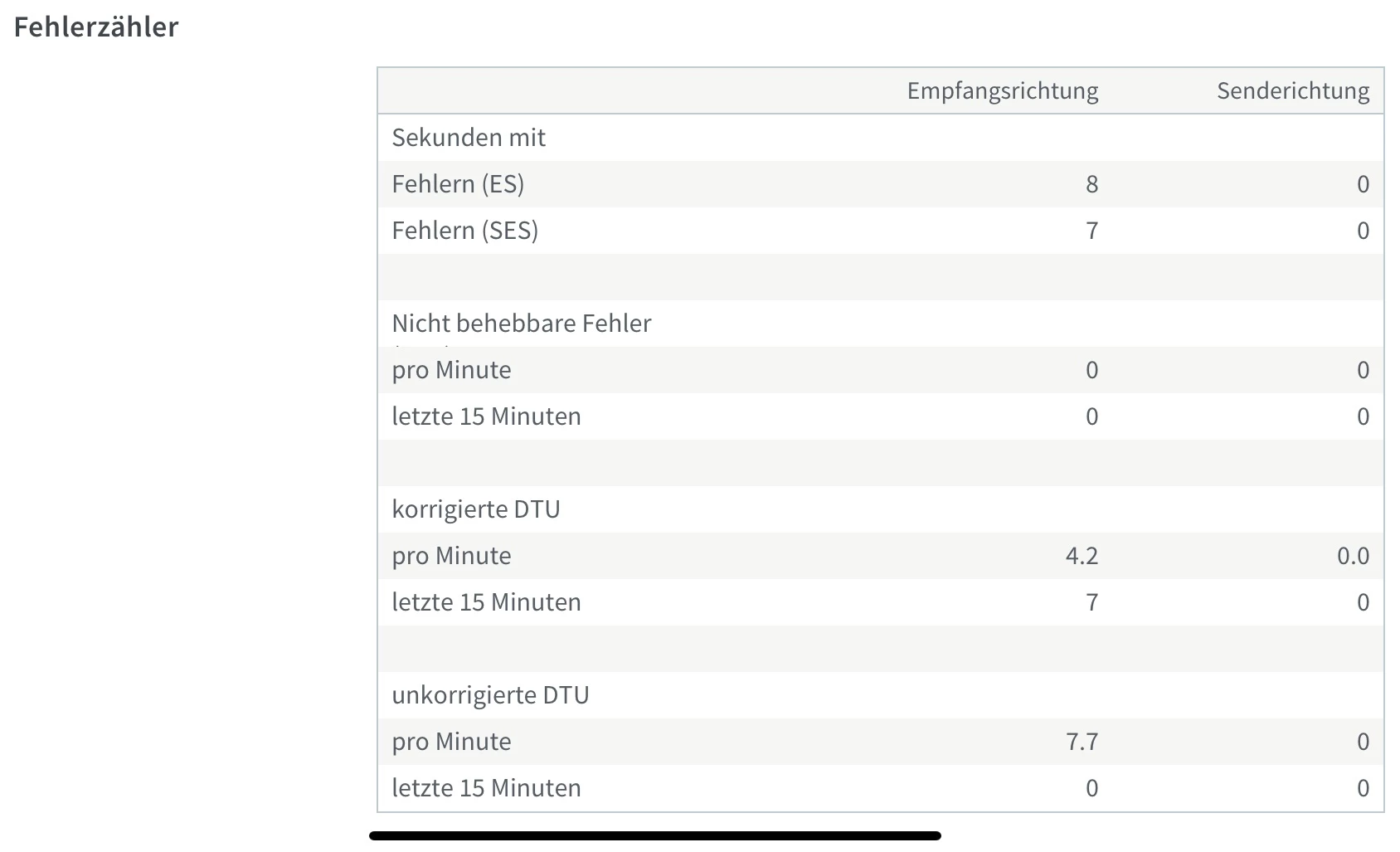The image size is (1400, 852).
Task: Click letzte 15 Minuten under Nicht behebbare Fehler
Action: pos(486,416)
